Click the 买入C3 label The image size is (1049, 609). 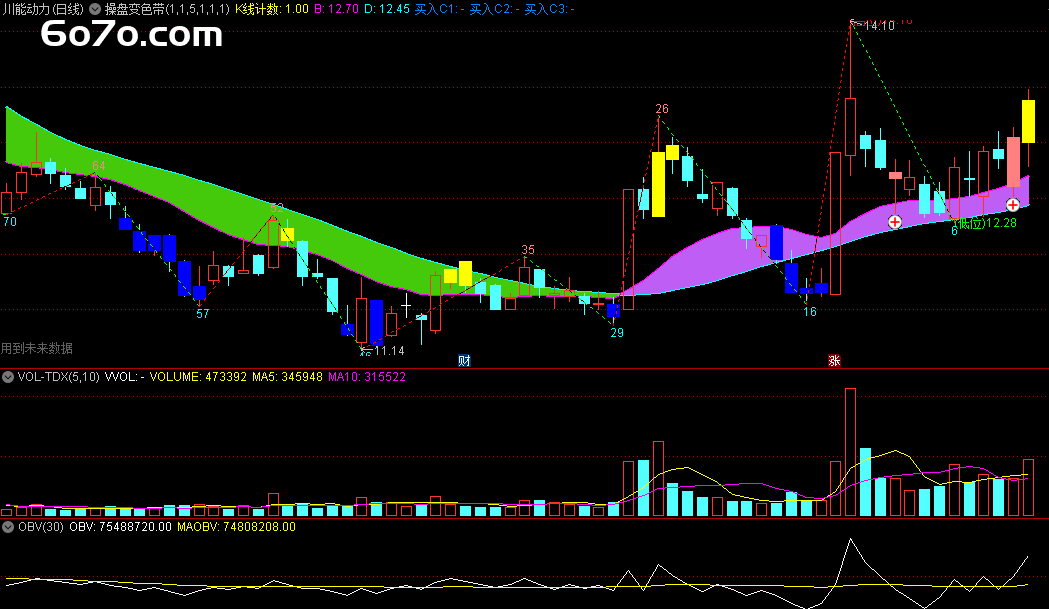pyautogui.click(x=549, y=9)
